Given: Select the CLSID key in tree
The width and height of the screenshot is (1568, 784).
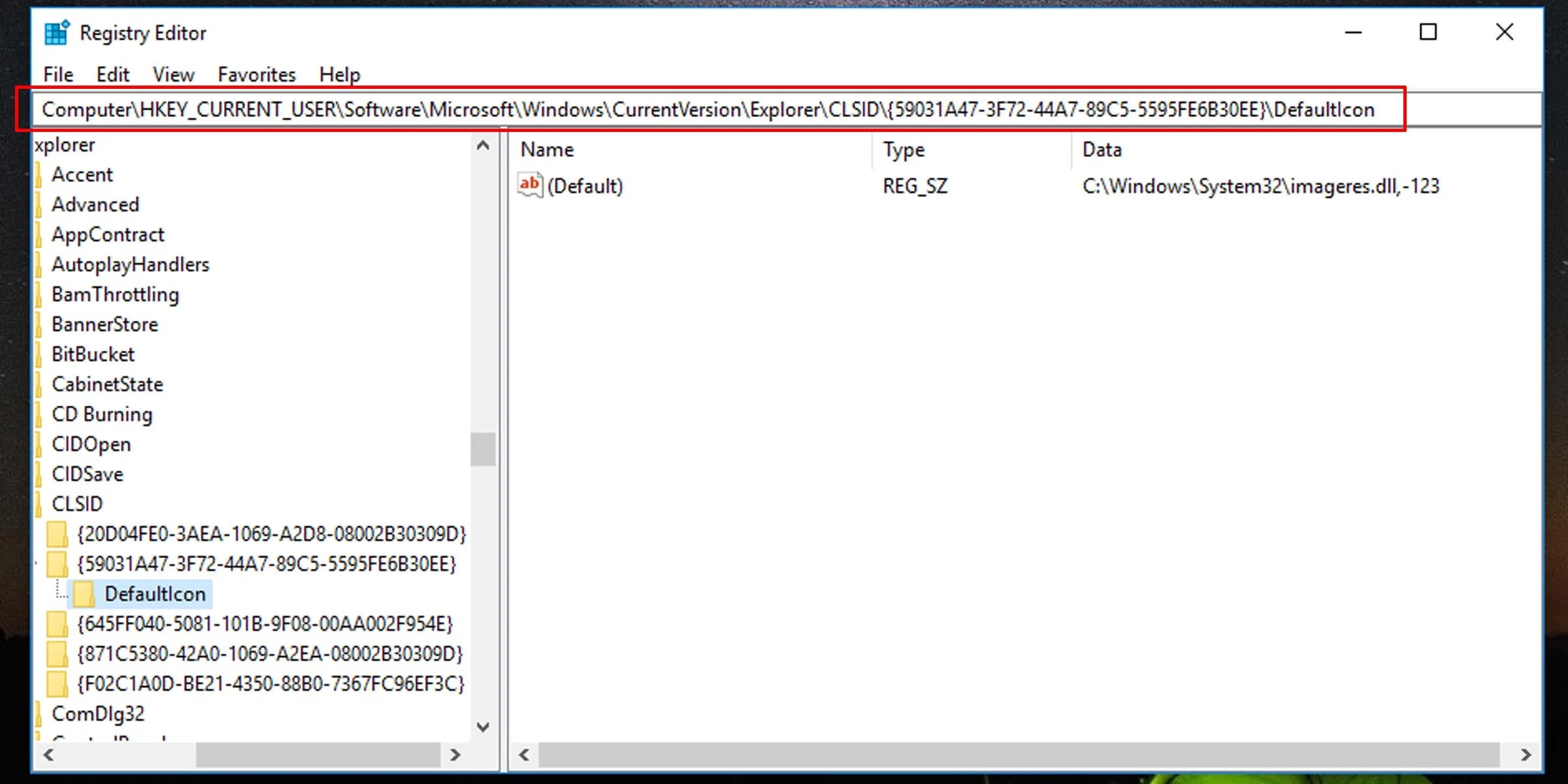Looking at the screenshot, I should coord(77,504).
